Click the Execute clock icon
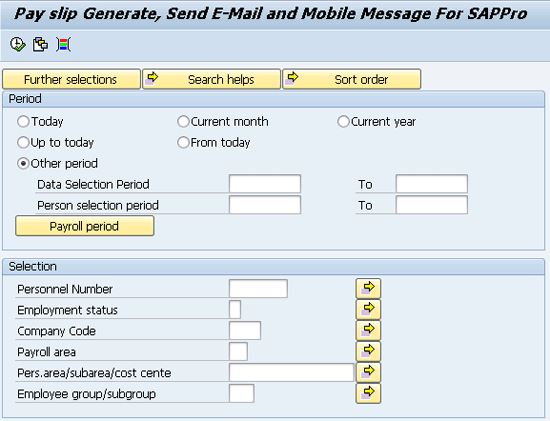The width and height of the screenshot is (550, 421). tap(18, 45)
